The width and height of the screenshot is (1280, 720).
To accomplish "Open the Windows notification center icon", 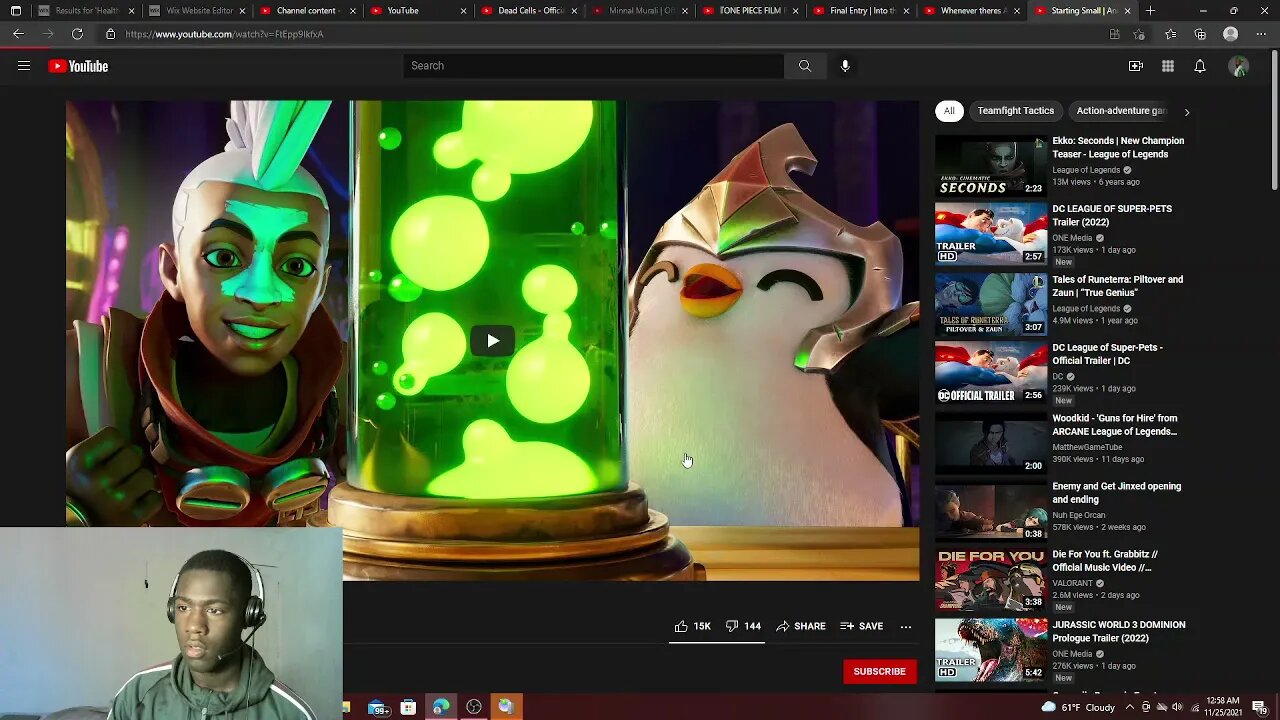I will (x=1259, y=708).
